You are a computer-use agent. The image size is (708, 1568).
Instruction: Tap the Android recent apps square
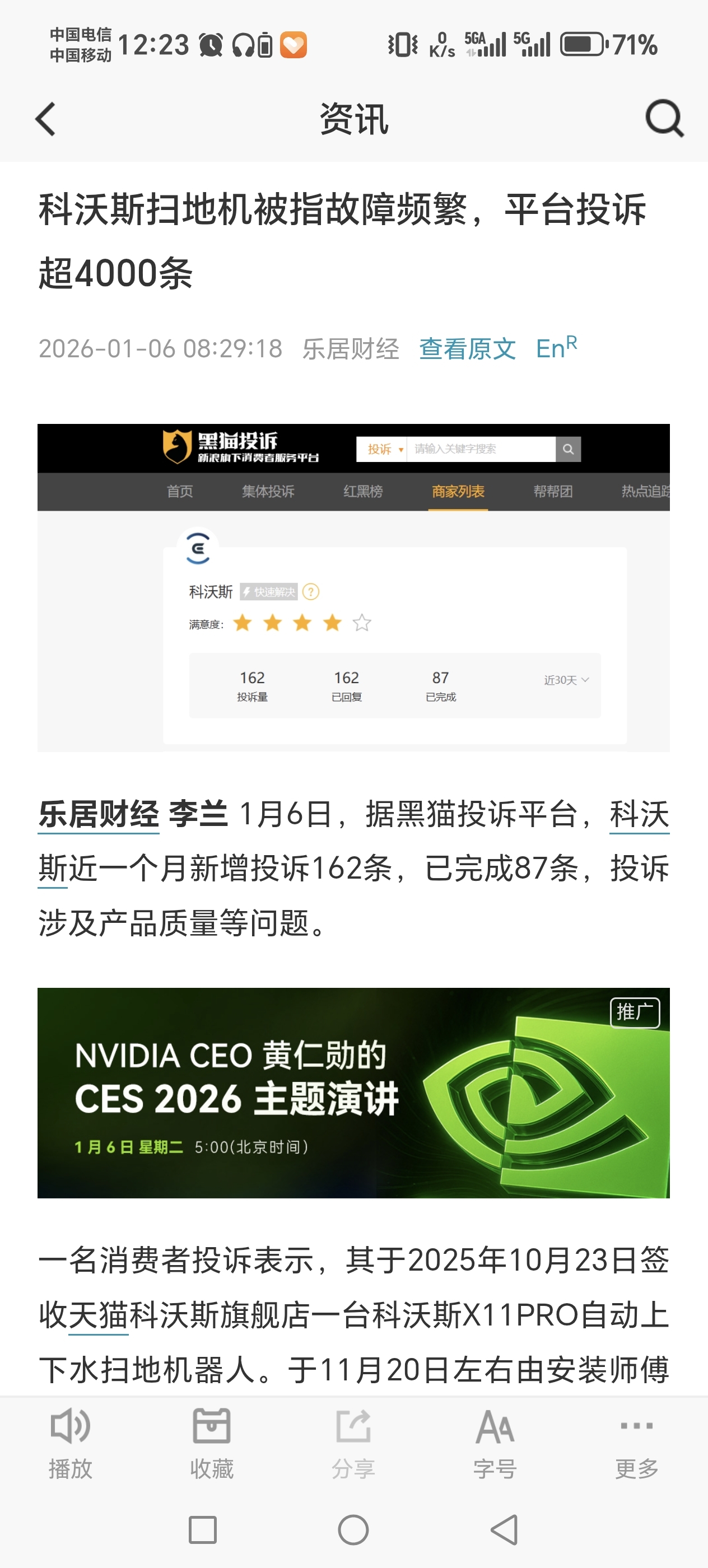click(x=203, y=1530)
